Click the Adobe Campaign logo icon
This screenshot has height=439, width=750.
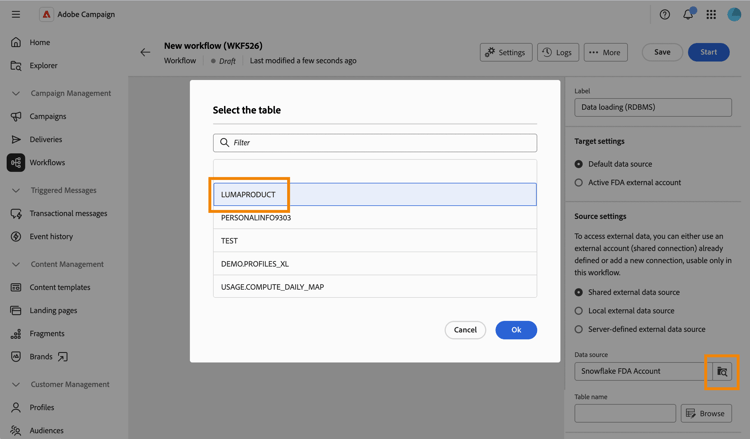click(x=46, y=14)
